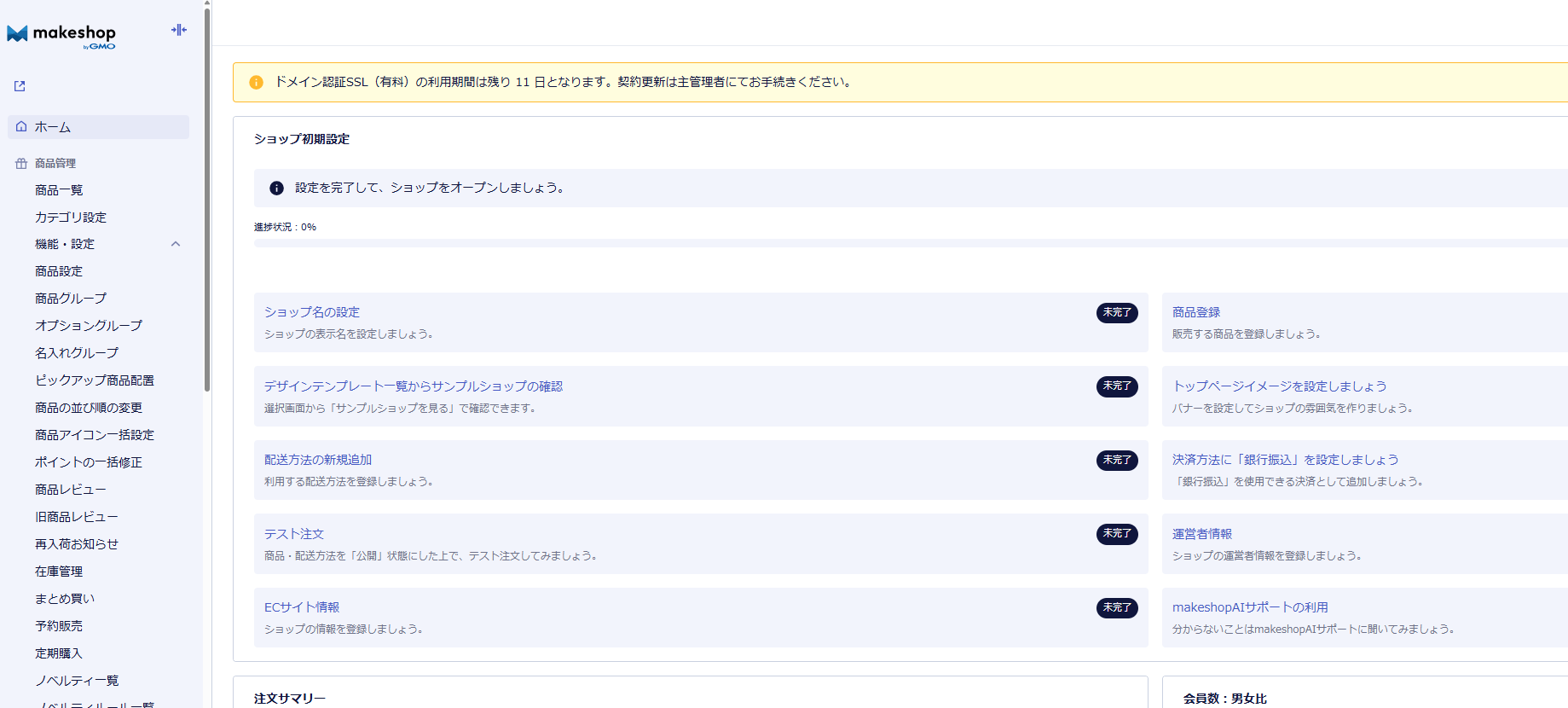Click the info icon in the setup notice

[x=276, y=188]
